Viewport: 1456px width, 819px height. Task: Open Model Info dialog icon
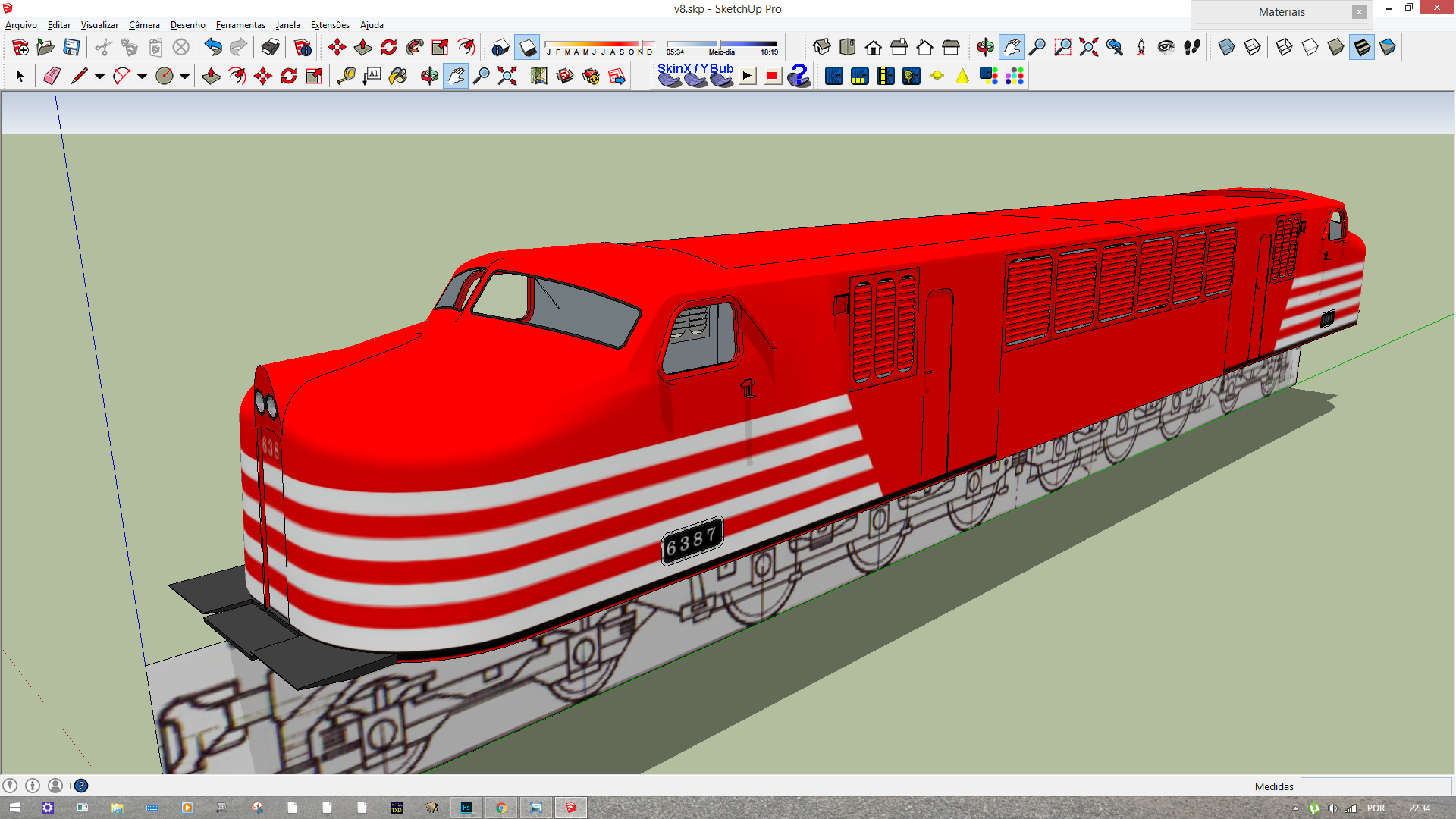click(x=303, y=48)
